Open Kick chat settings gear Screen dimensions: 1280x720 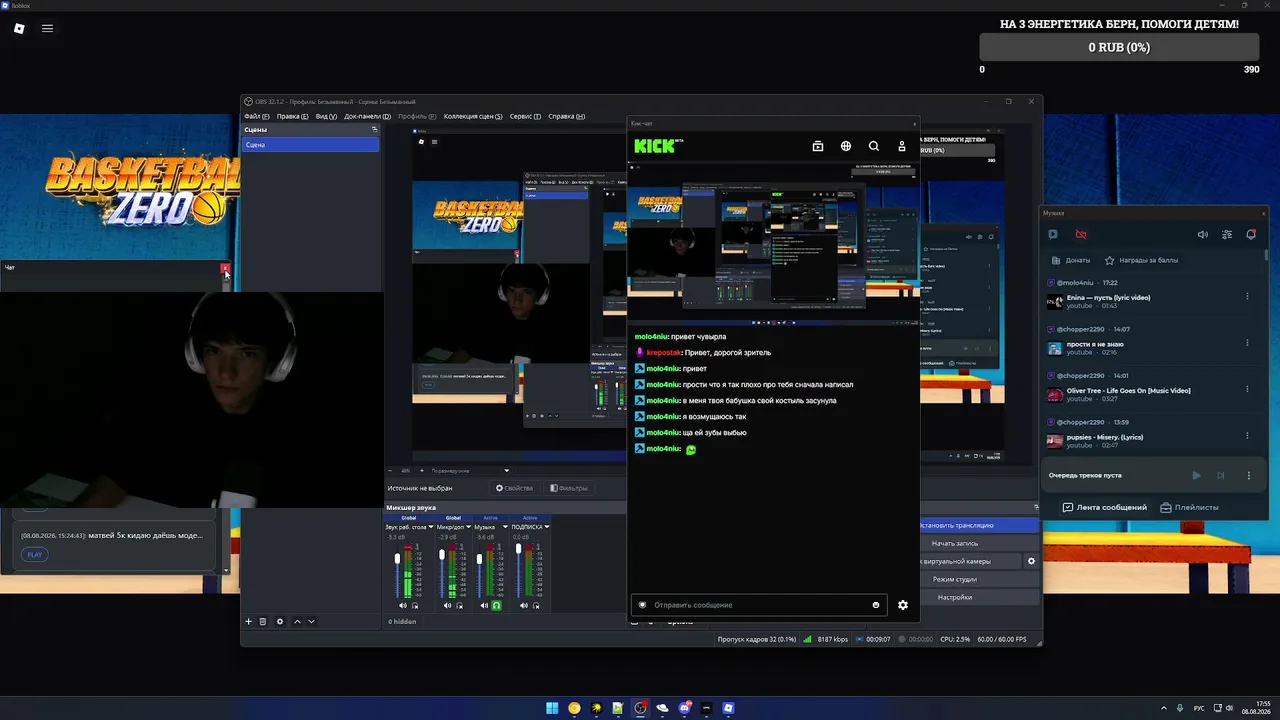903,605
